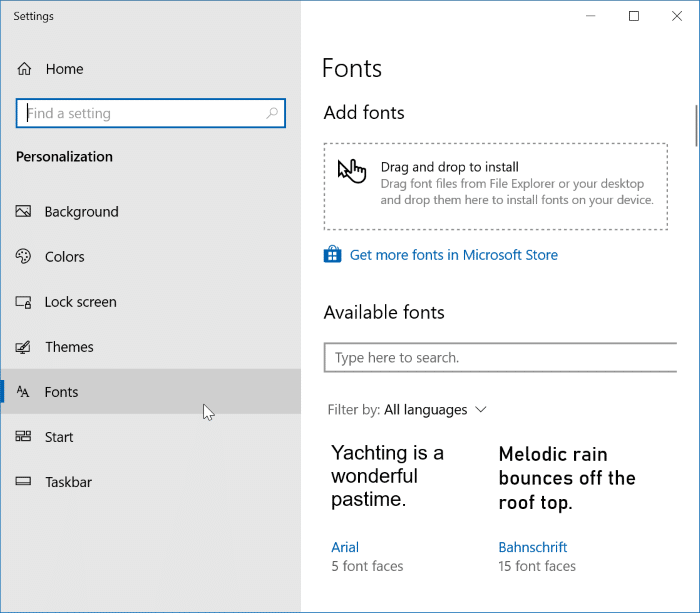700x613 pixels.
Task: Click the Add fonts heading
Action: [x=364, y=113]
